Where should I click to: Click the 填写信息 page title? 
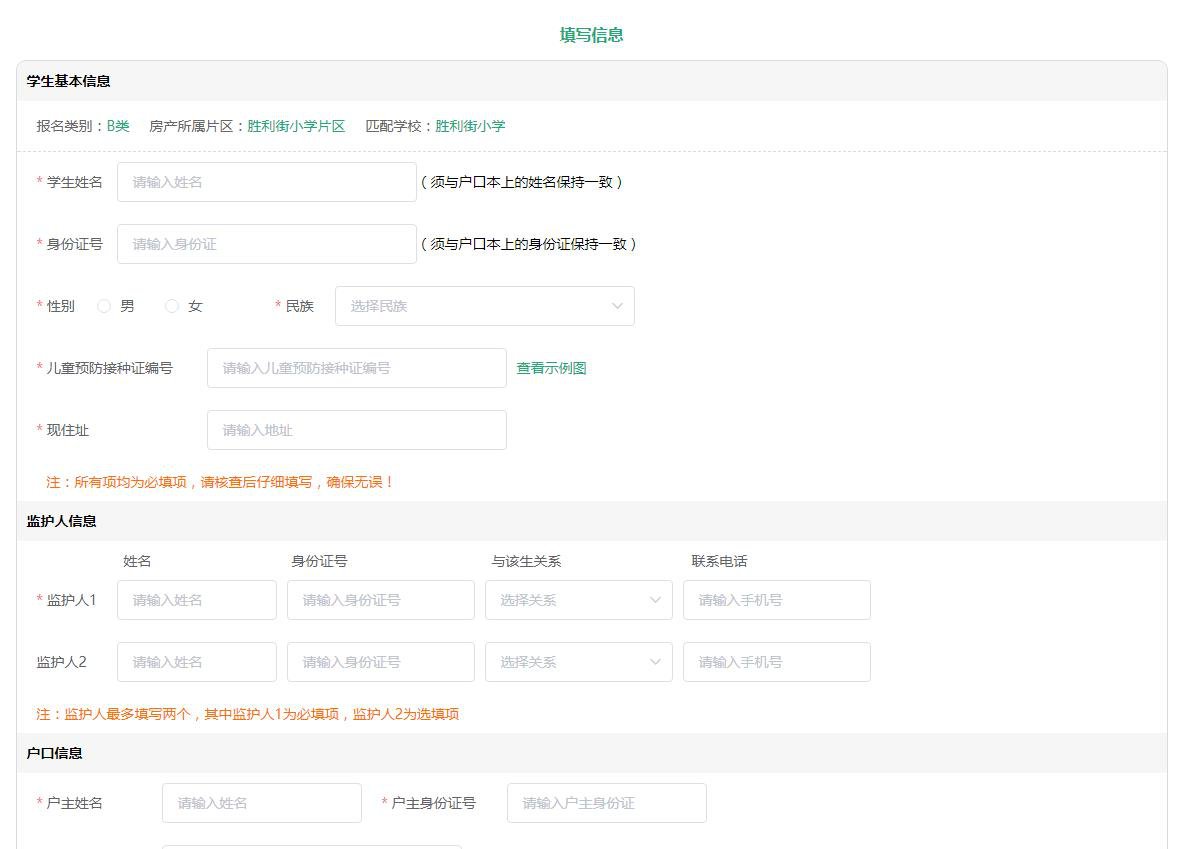point(592,35)
